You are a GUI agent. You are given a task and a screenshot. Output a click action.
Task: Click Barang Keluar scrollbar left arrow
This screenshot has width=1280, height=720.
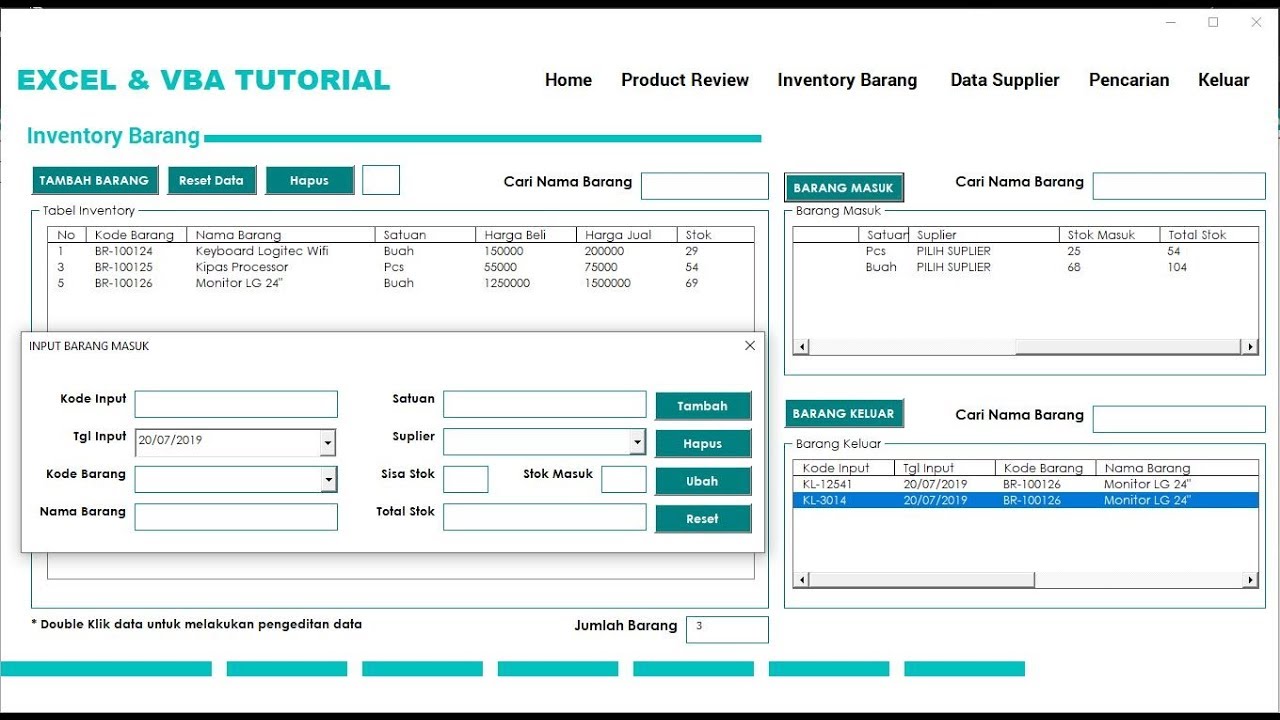pyautogui.click(x=801, y=580)
